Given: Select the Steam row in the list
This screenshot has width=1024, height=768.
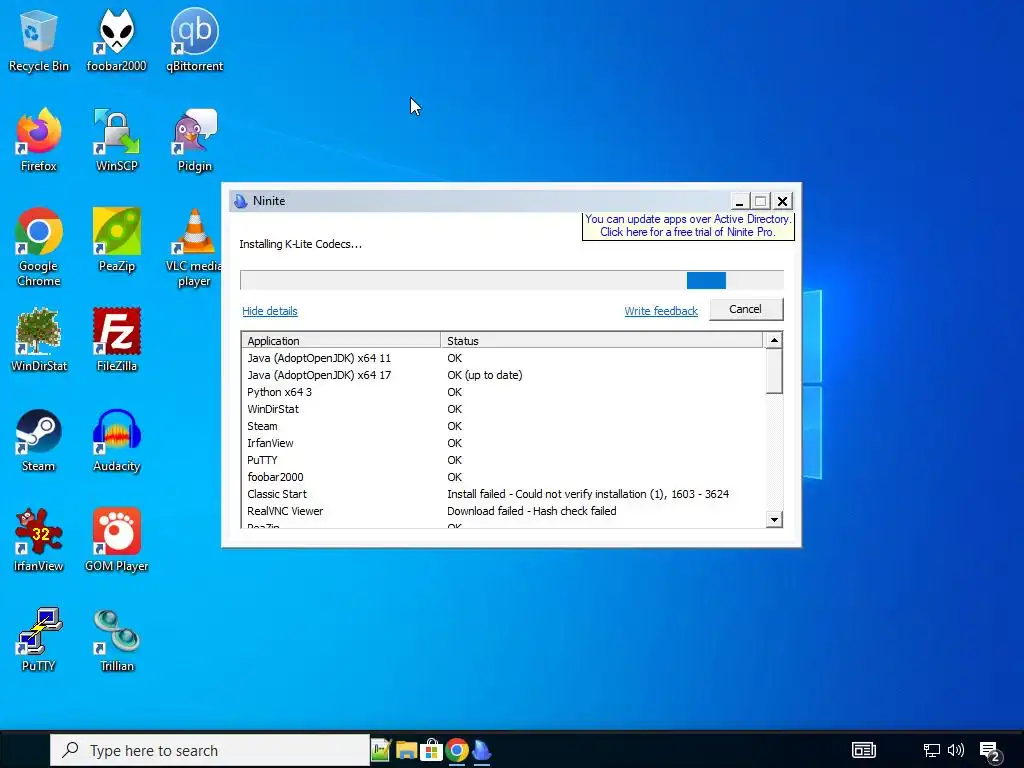Looking at the screenshot, I should [502, 426].
